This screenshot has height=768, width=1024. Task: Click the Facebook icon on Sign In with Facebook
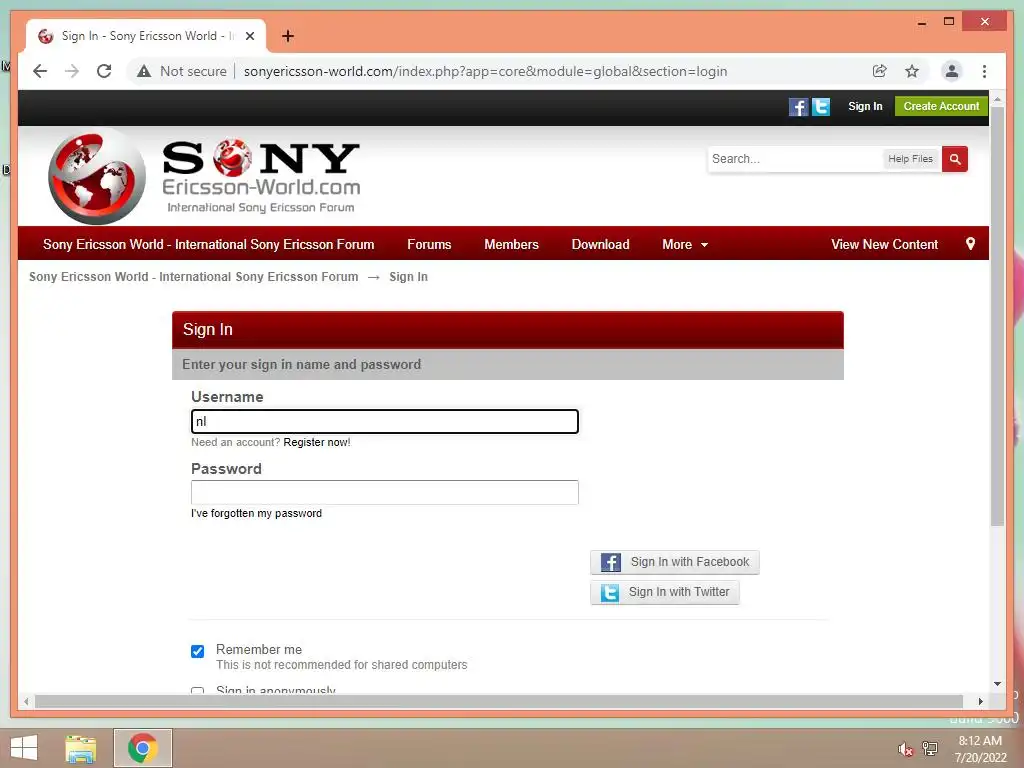point(611,562)
